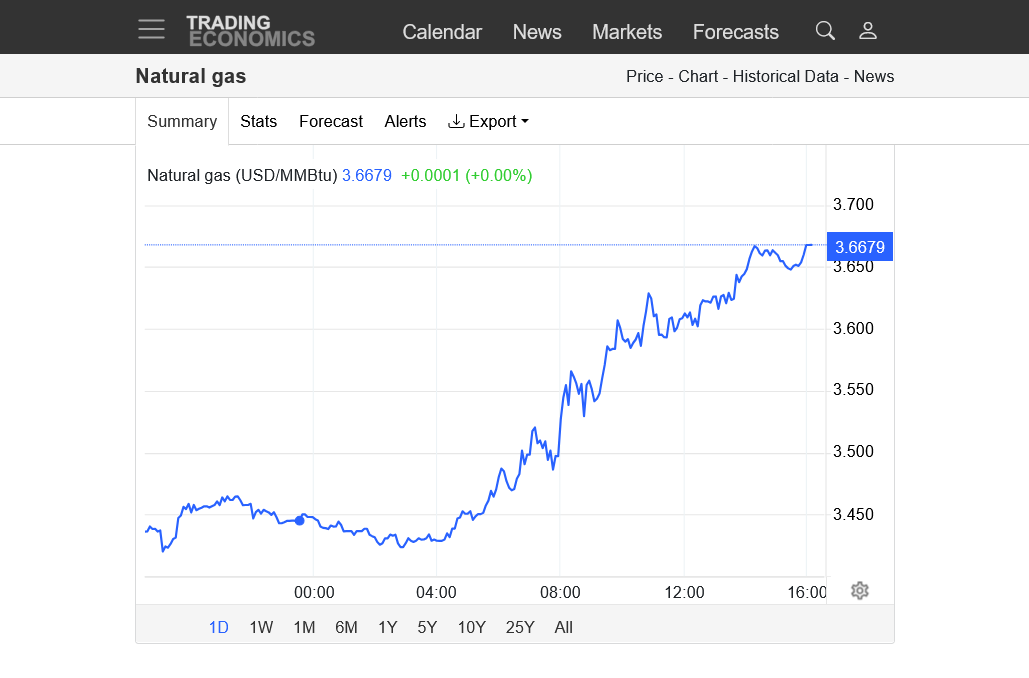Open Markets in top navigation
Image resolution: width=1029 pixels, height=678 pixels.
(627, 32)
